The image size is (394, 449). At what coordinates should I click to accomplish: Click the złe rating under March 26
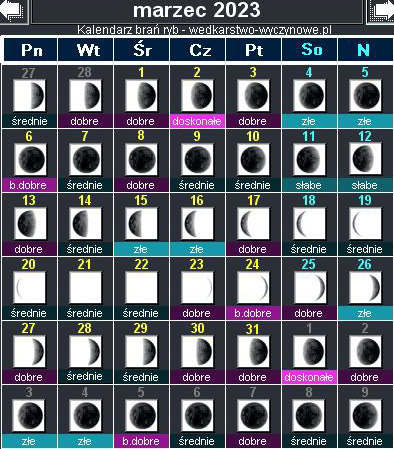pos(365,313)
